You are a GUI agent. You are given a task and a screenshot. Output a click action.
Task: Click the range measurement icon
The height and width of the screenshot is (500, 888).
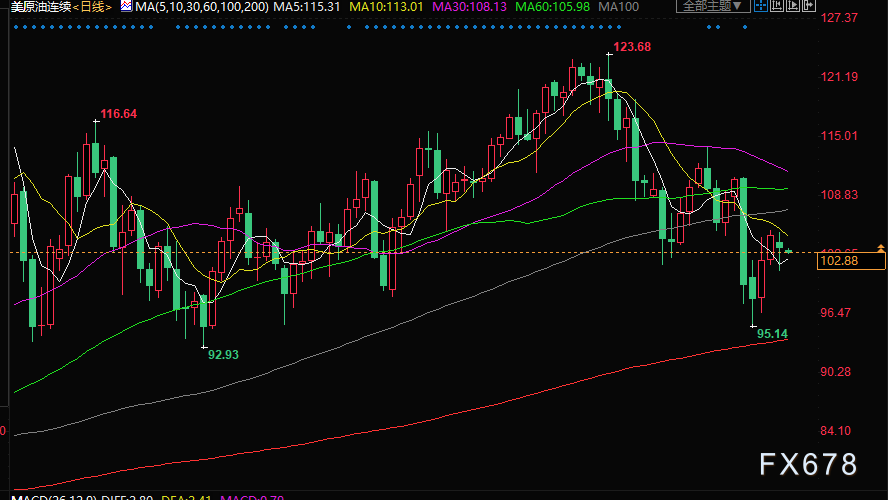click(x=777, y=6)
